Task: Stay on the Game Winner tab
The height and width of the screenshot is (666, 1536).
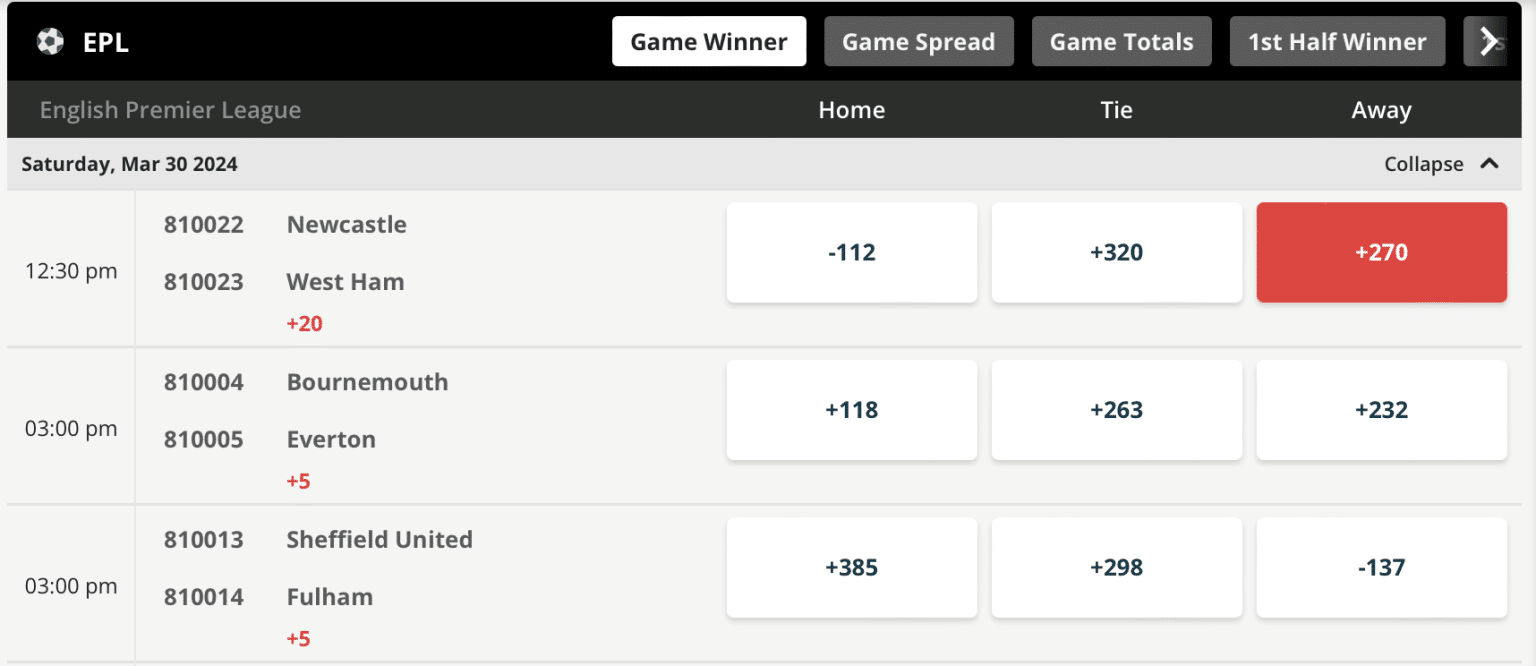Action: coord(709,41)
